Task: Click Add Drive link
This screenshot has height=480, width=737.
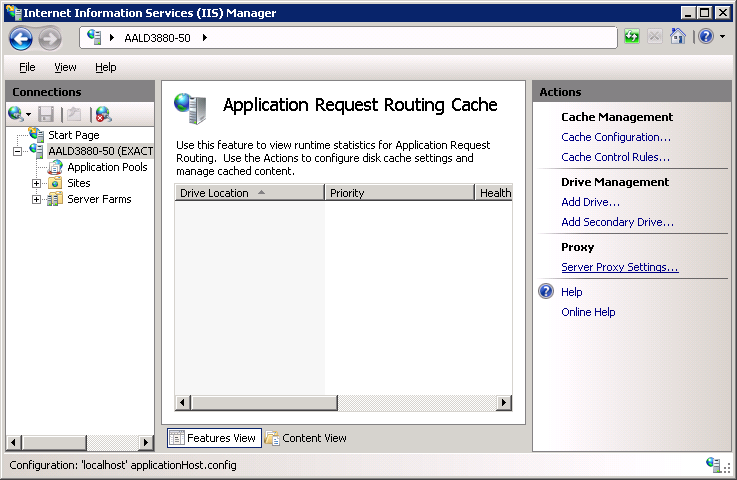Action: [590, 202]
